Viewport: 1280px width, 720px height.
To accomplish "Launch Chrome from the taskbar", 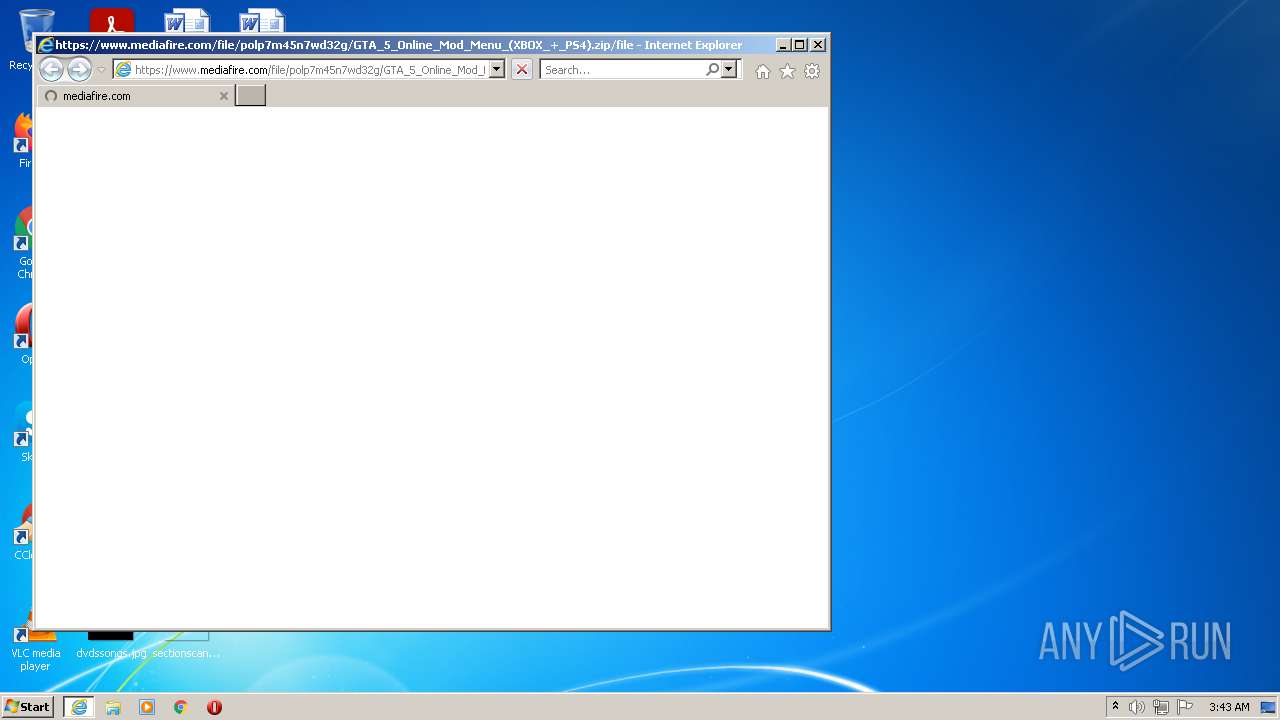I will point(181,707).
